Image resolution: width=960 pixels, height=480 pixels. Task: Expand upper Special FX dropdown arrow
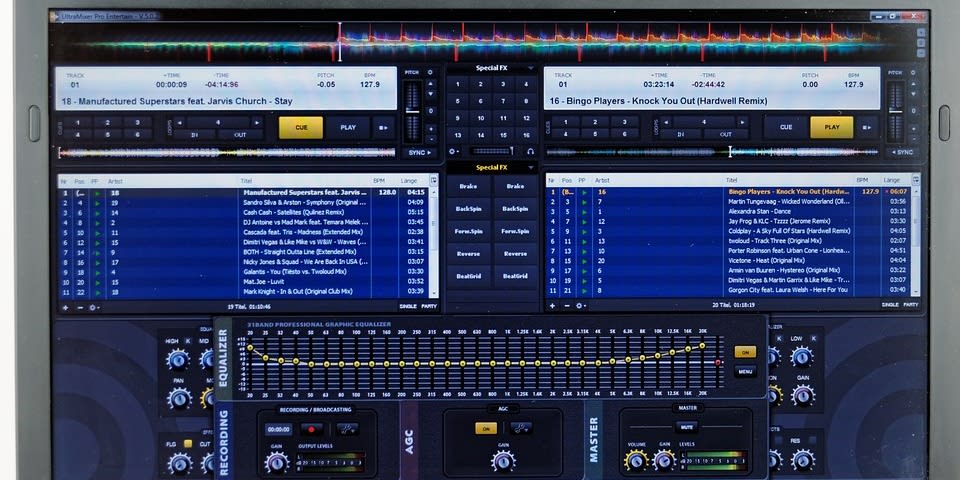coord(530,69)
